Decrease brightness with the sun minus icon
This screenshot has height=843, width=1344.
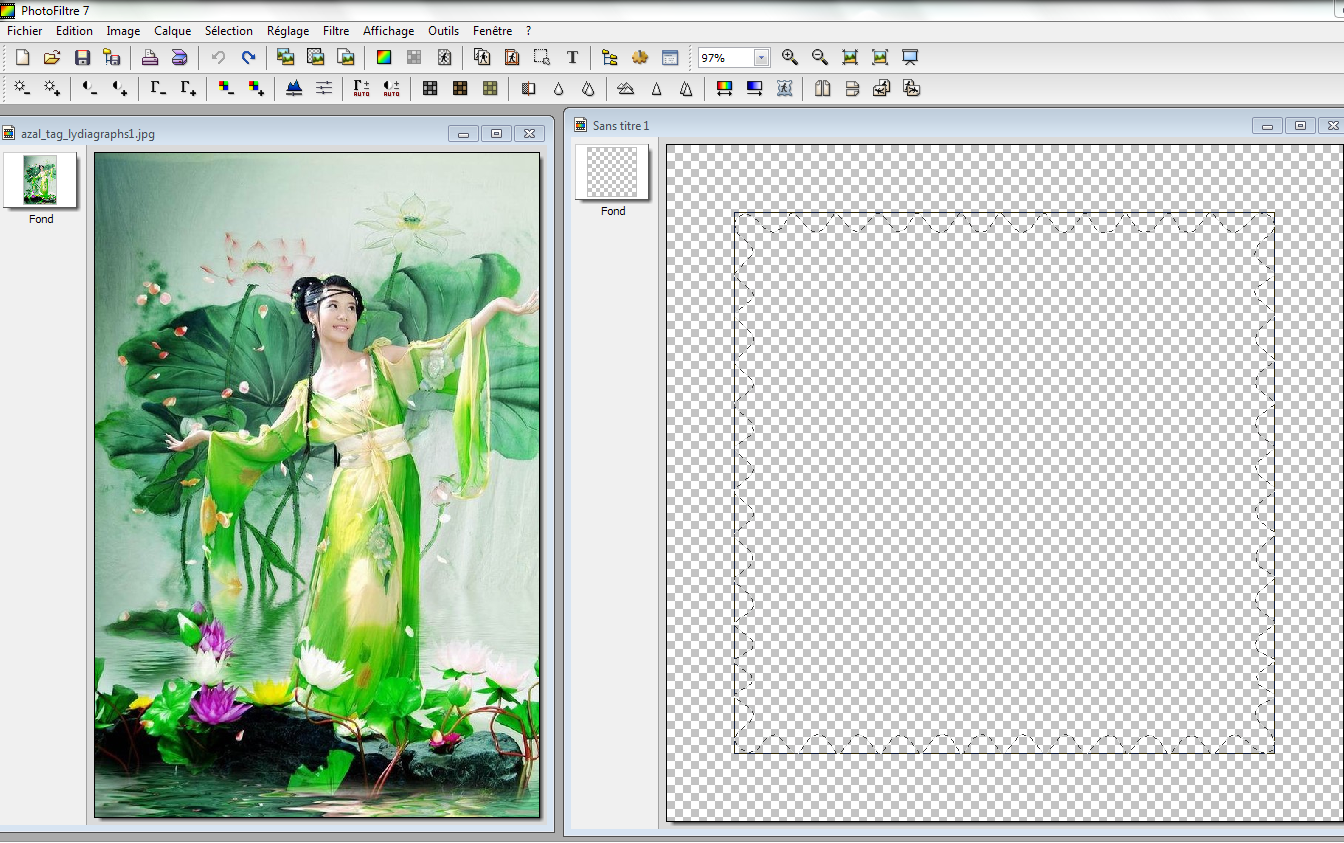tap(21, 89)
